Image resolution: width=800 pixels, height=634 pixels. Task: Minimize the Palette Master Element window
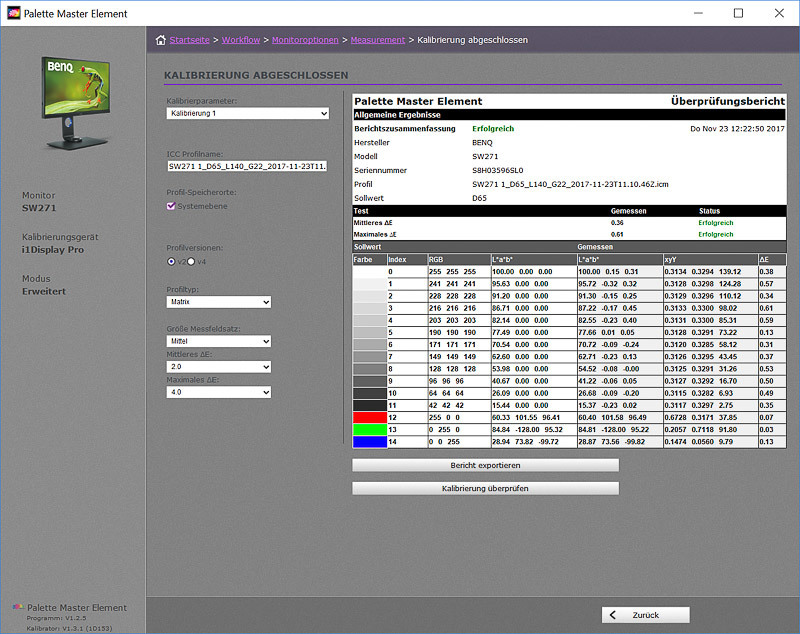tap(698, 13)
